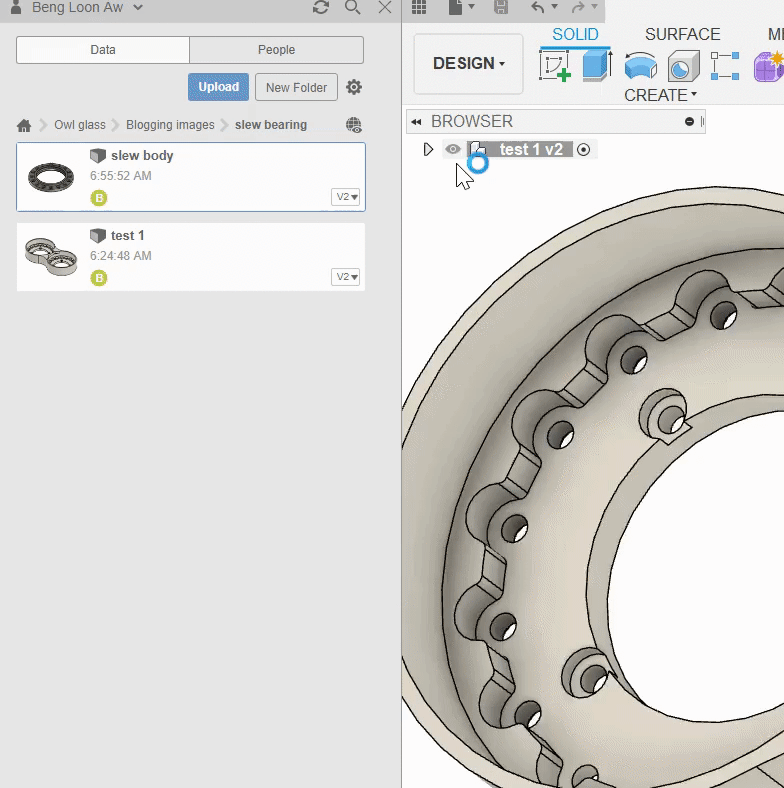Select the Create Form tool
Viewport: 784px width, 788px height.
click(x=769, y=66)
